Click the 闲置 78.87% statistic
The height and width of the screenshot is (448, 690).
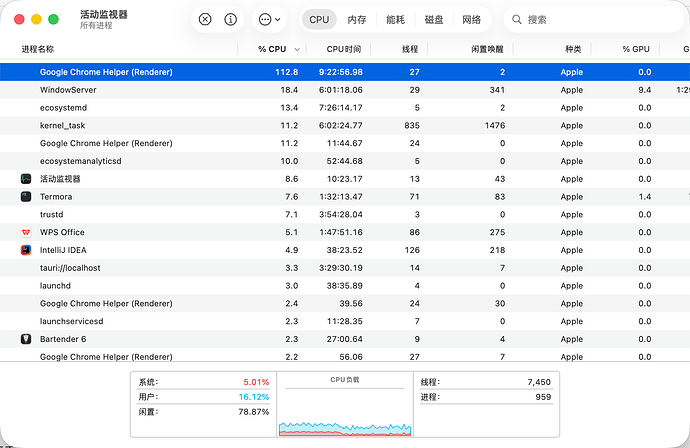pos(203,412)
